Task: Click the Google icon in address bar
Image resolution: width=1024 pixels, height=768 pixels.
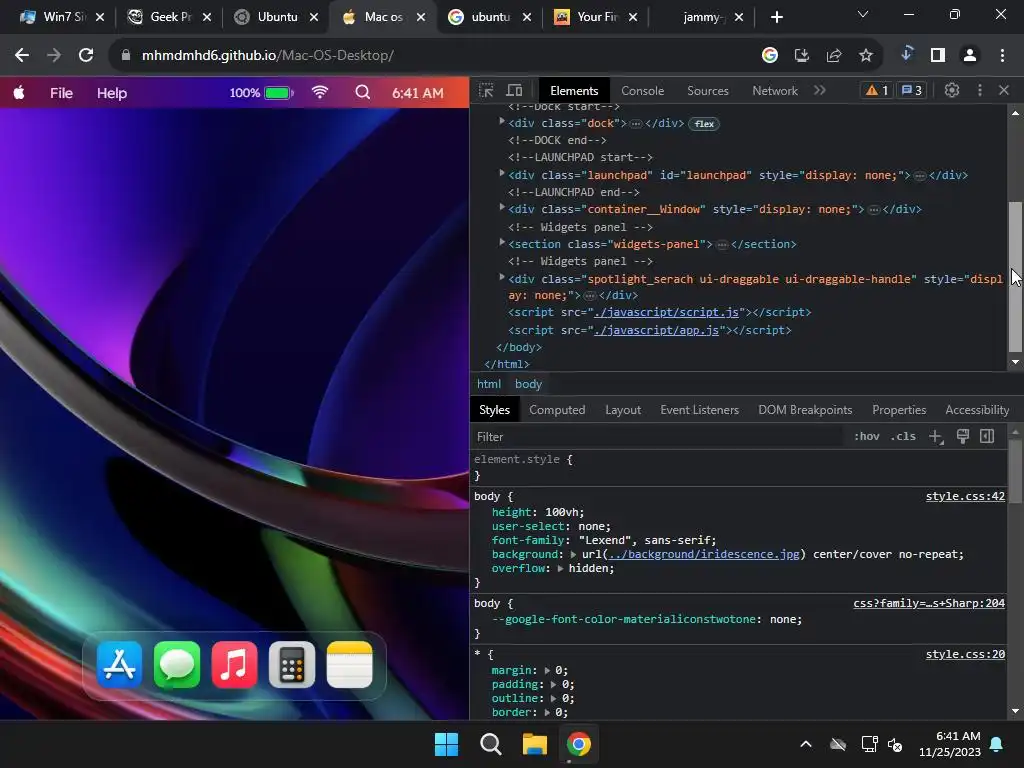Action: coord(769,56)
